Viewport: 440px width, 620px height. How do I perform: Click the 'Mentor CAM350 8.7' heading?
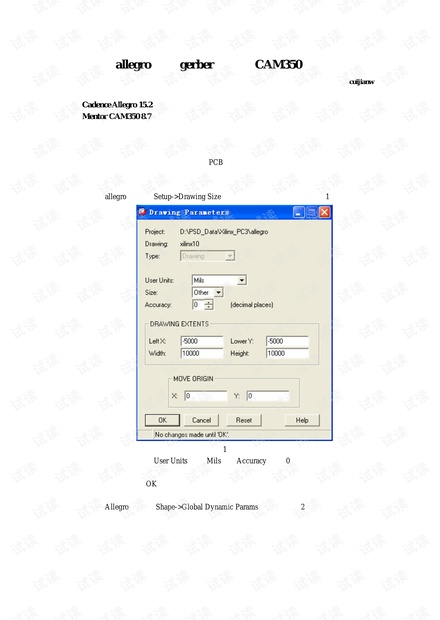coord(117,116)
